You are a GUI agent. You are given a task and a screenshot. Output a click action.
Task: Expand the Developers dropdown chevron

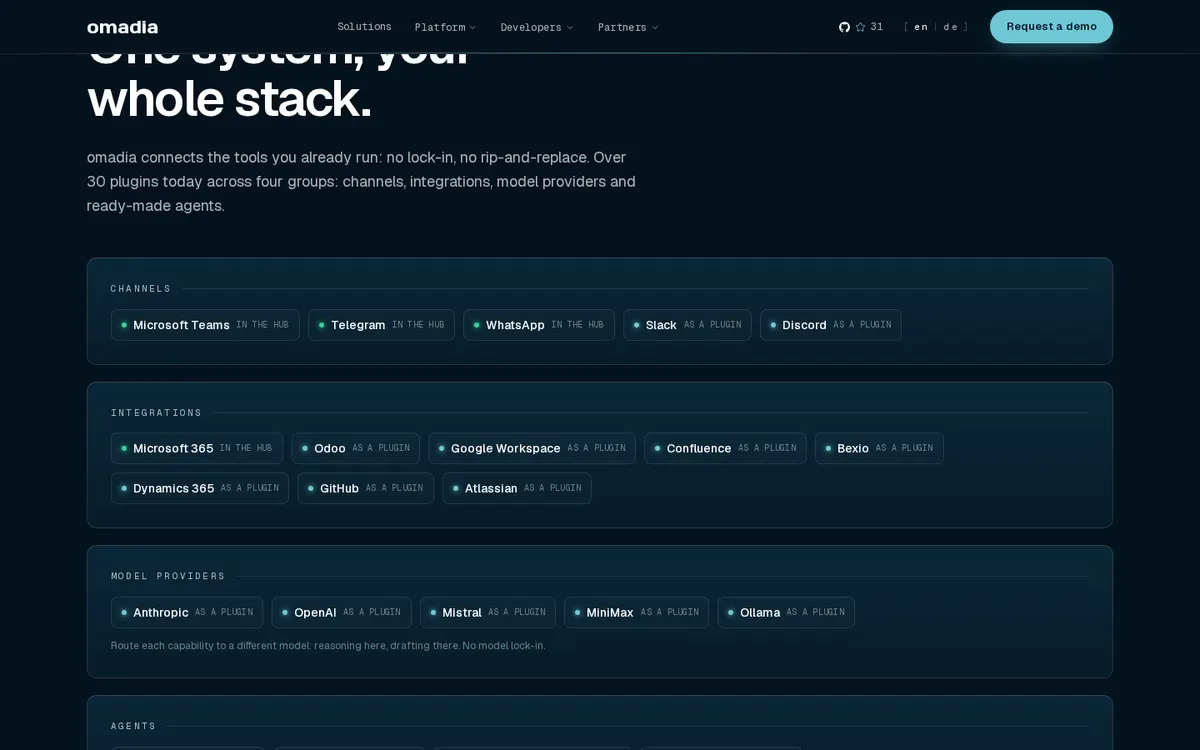pos(570,28)
